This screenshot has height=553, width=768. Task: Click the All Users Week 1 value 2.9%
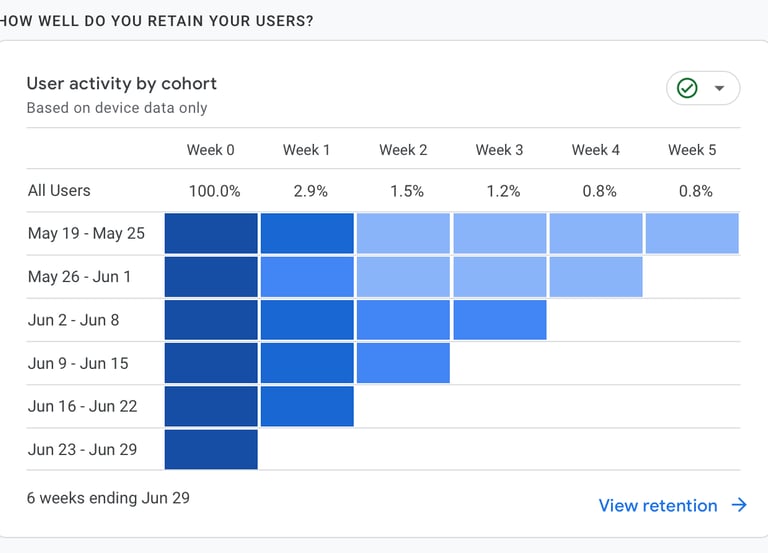pyautogui.click(x=310, y=190)
